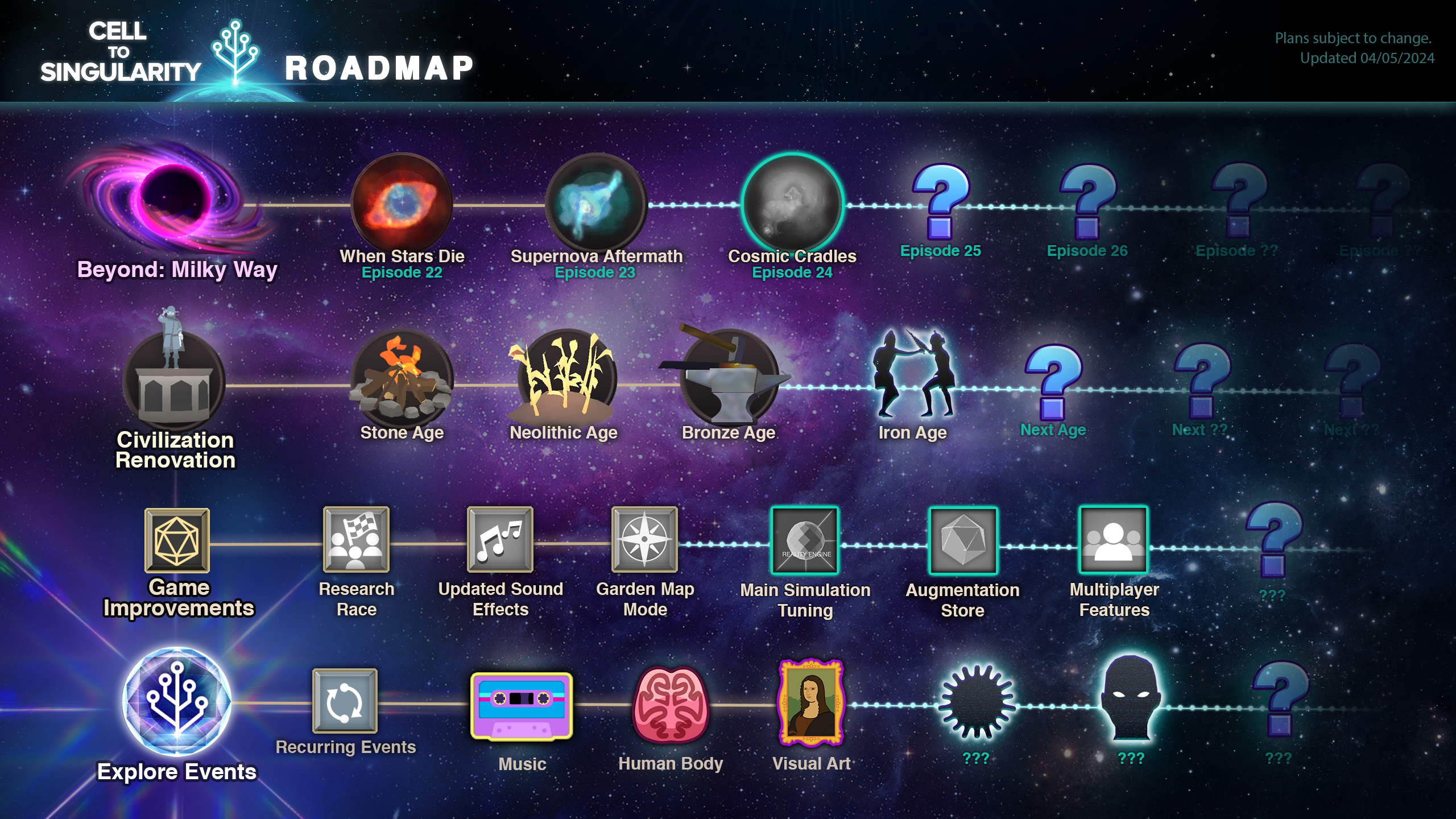Open the Civilization Renovation statue icon

click(x=173, y=370)
